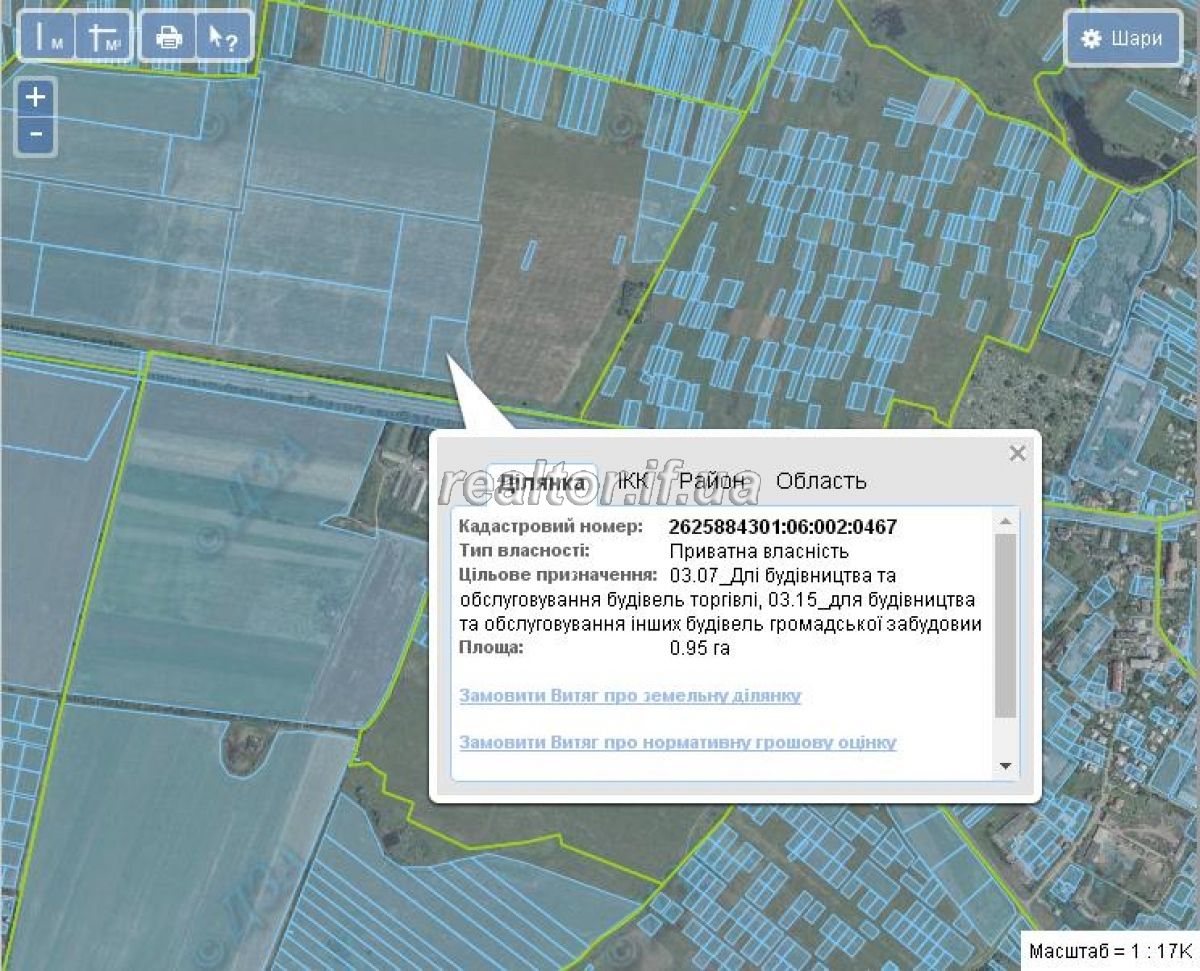Open the Район tab
The image size is (1200, 971).
point(712,481)
